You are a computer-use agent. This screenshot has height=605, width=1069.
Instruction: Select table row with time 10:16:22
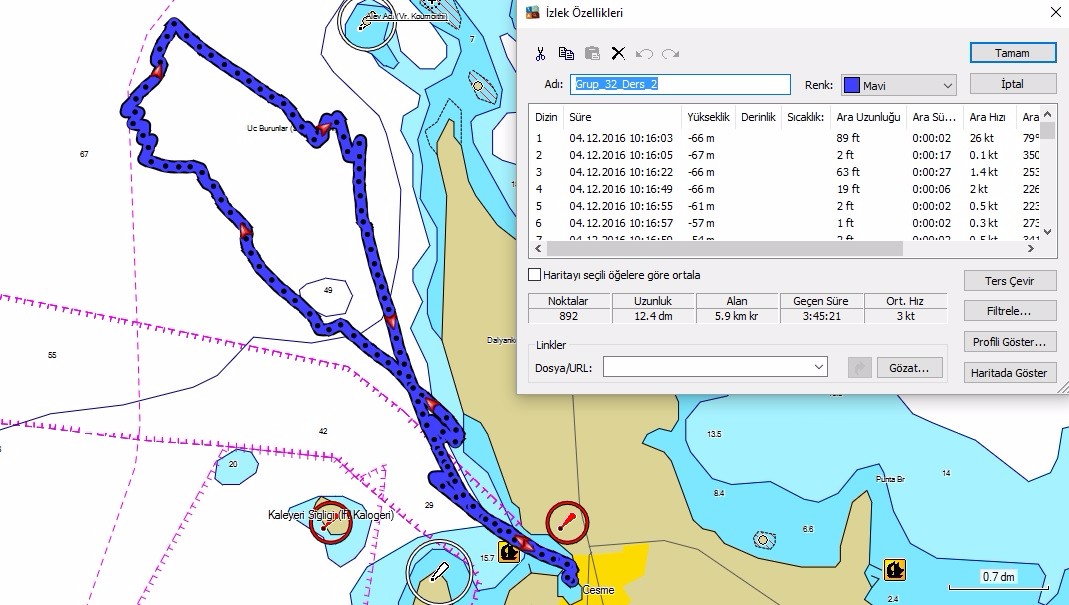pyautogui.click(x=785, y=172)
